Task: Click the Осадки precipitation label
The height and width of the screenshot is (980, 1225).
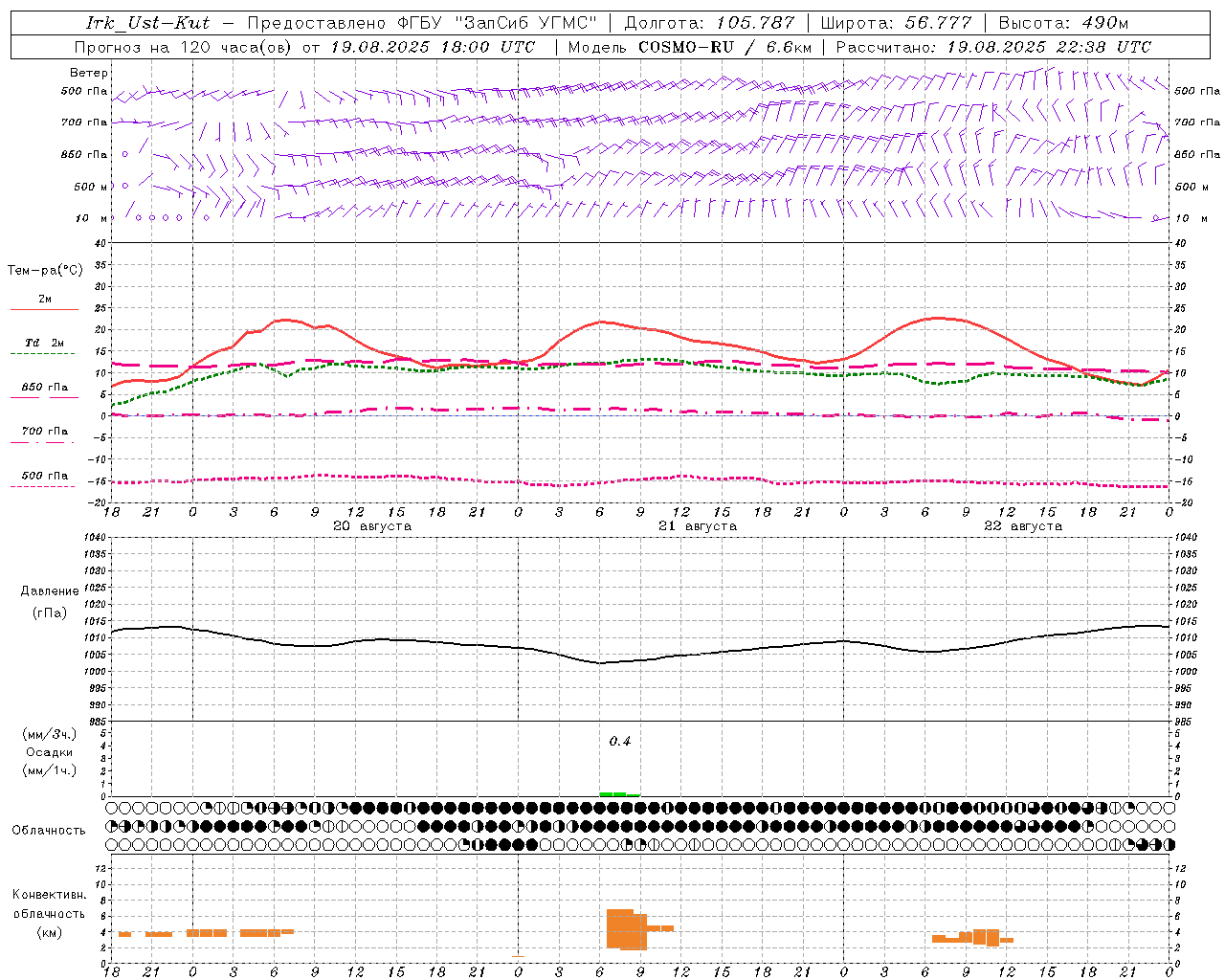Action: pos(50,752)
